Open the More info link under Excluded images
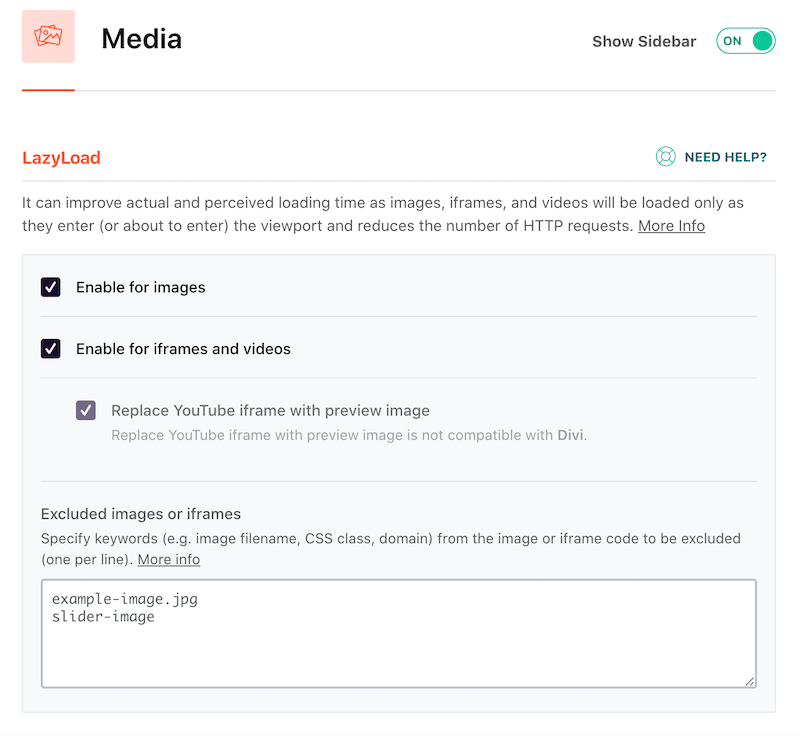This screenshot has height=737, width=800. [x=168, y=559]
